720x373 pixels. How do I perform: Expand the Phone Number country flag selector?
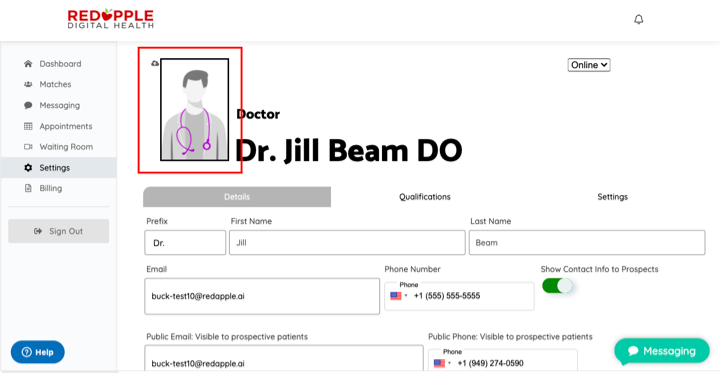pos(399,296)
